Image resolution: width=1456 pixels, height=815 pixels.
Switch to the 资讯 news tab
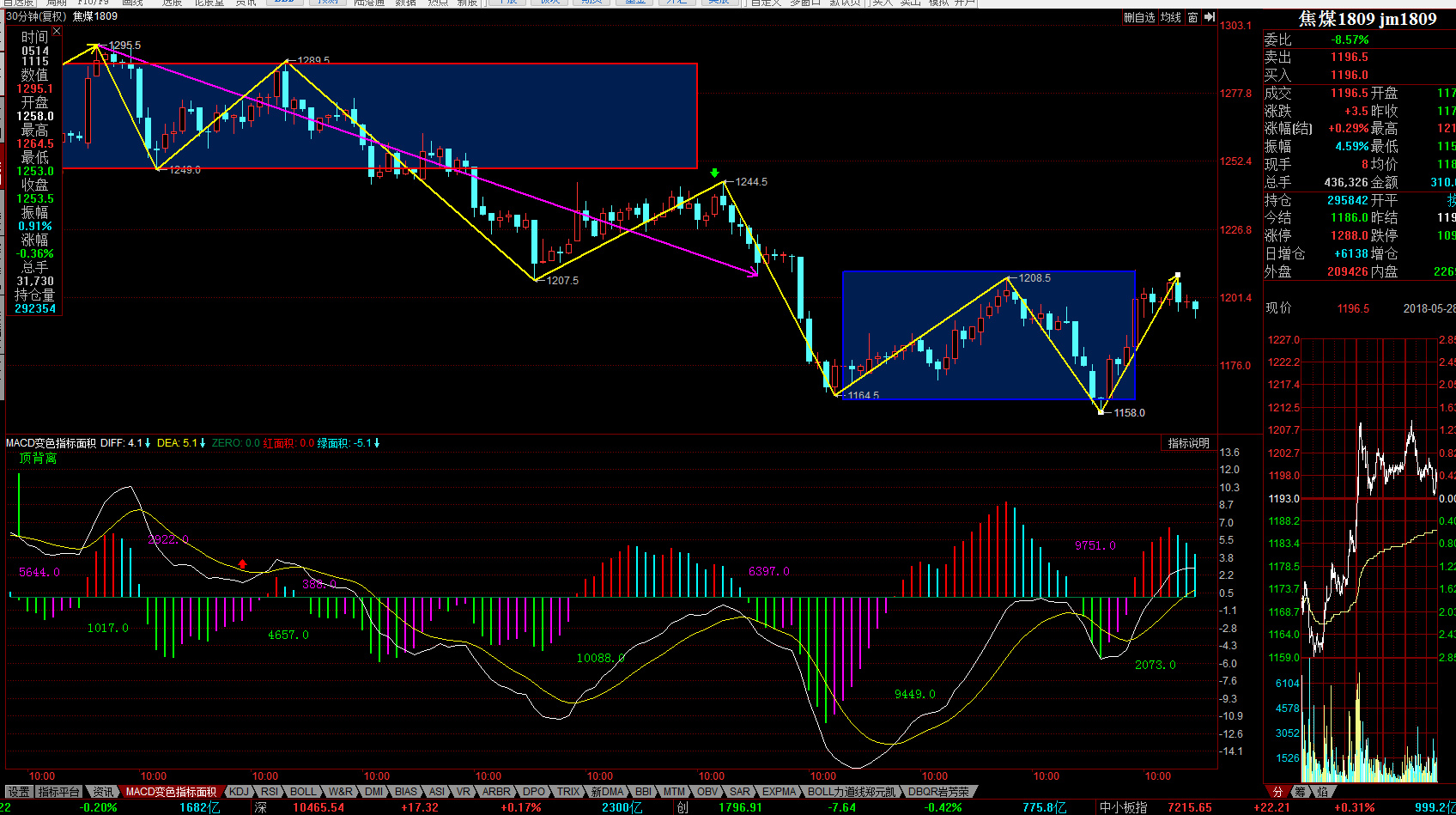tap(103, 792)
